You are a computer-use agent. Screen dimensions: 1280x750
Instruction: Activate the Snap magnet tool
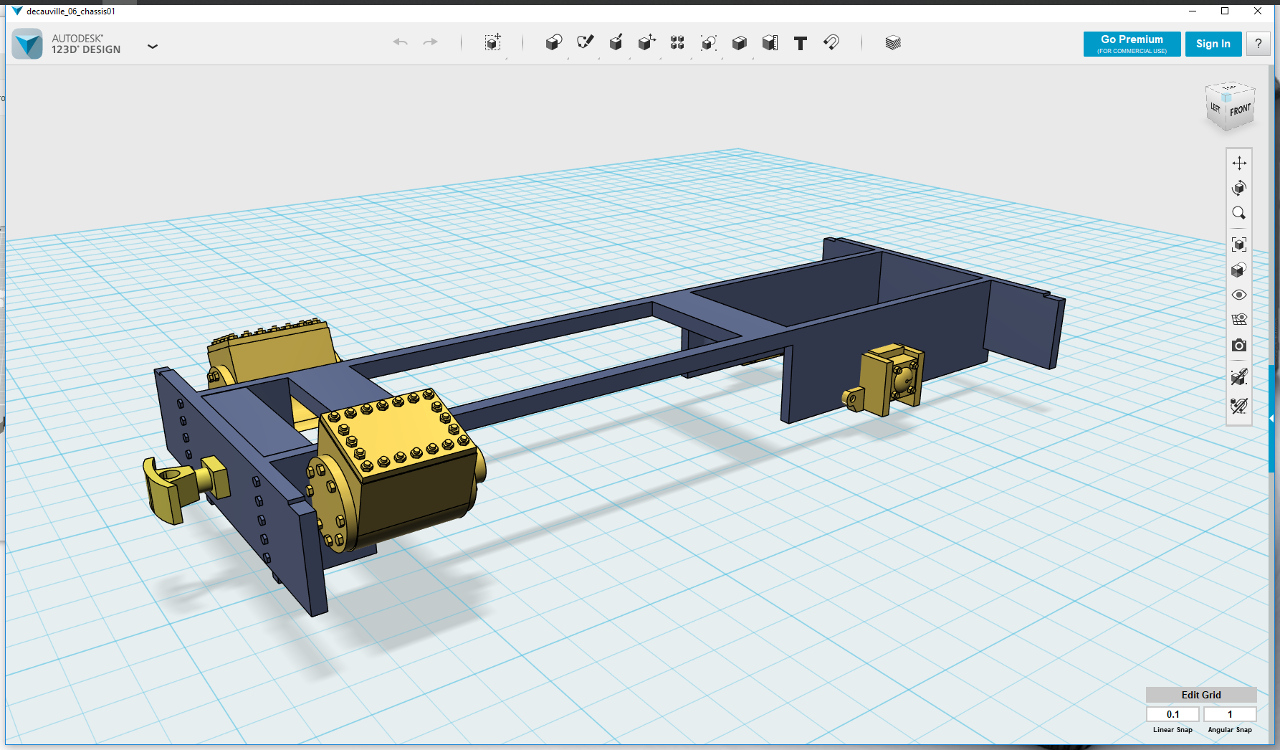click(x=831, y=43)
